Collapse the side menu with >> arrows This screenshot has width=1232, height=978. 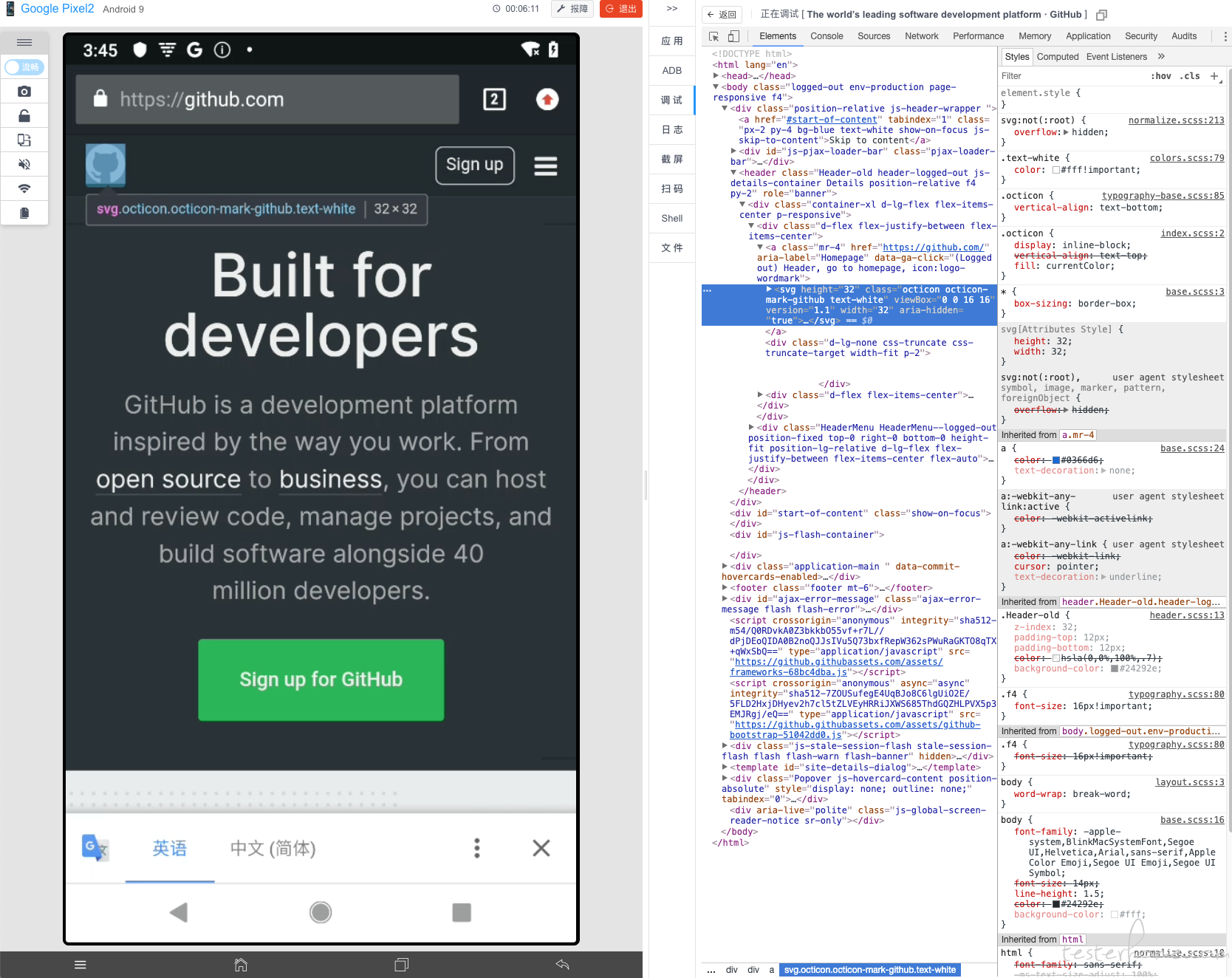click(x=672, y=9)
